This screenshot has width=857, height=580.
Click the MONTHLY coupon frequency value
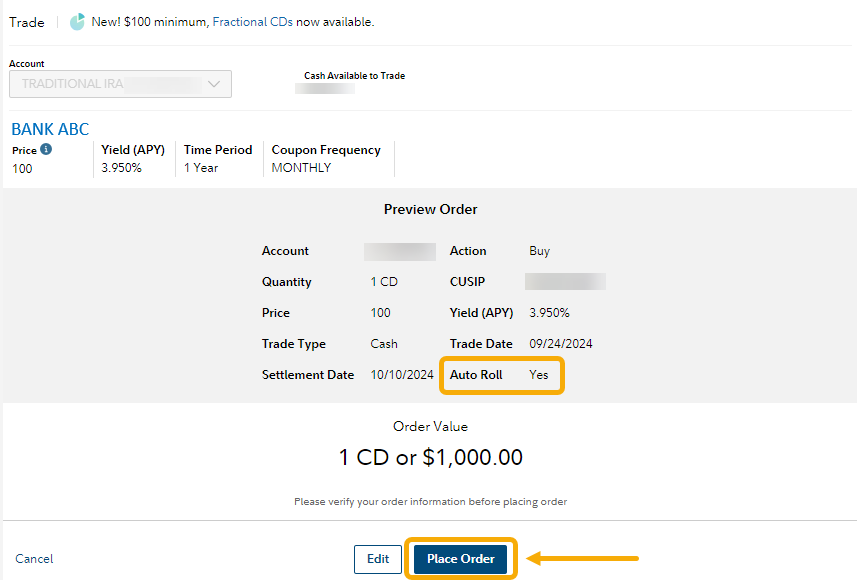point(301,168)
